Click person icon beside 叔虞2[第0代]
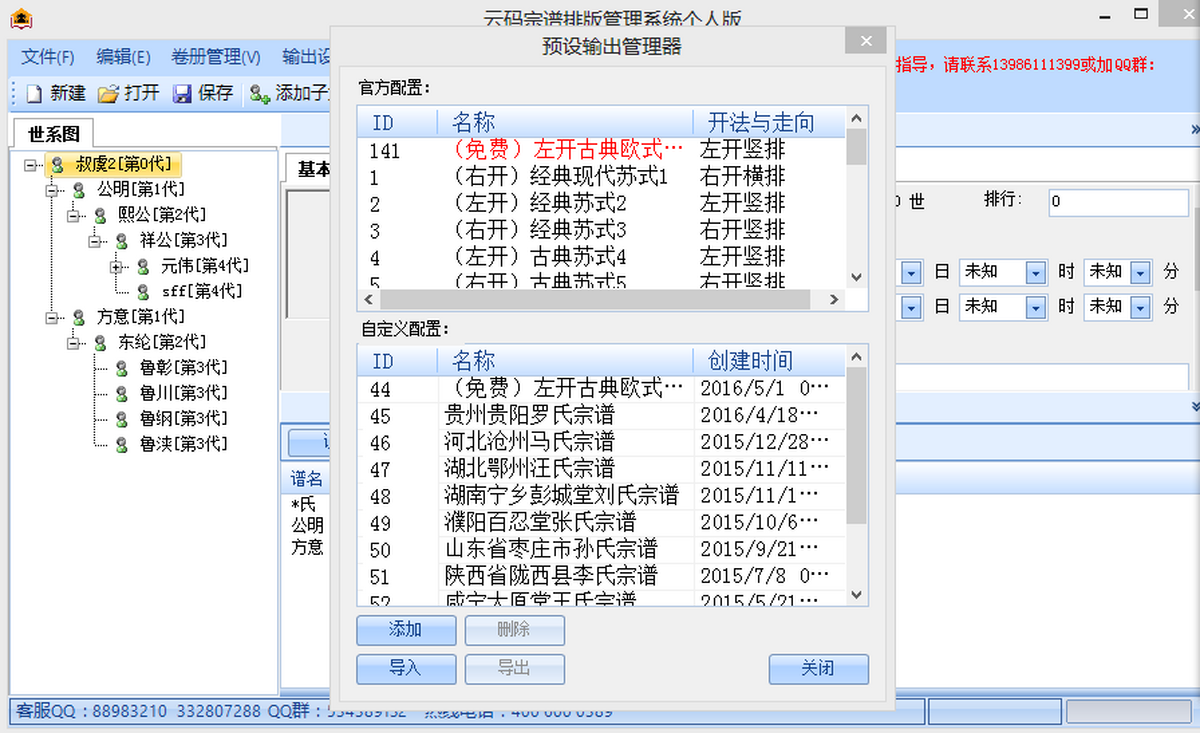The width and height of the screenshot is (1200, 733). click(58, 164)
